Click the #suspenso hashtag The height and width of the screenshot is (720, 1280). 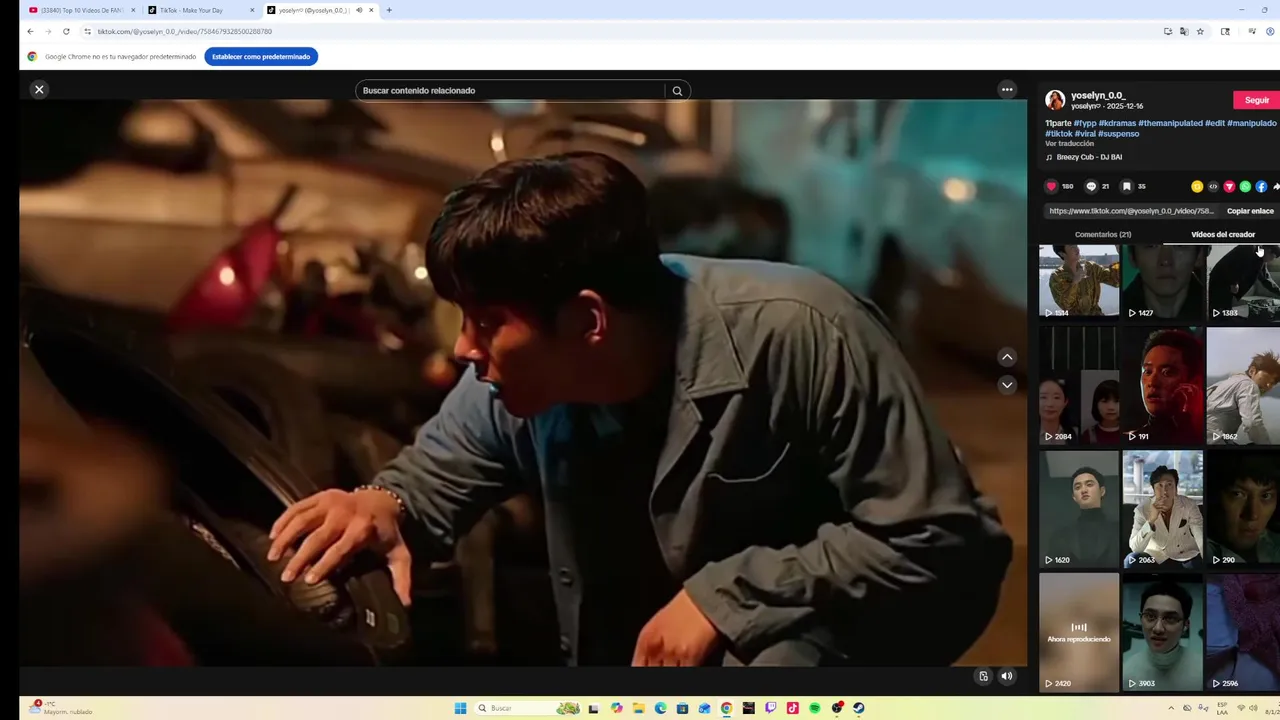(1118, 133)
